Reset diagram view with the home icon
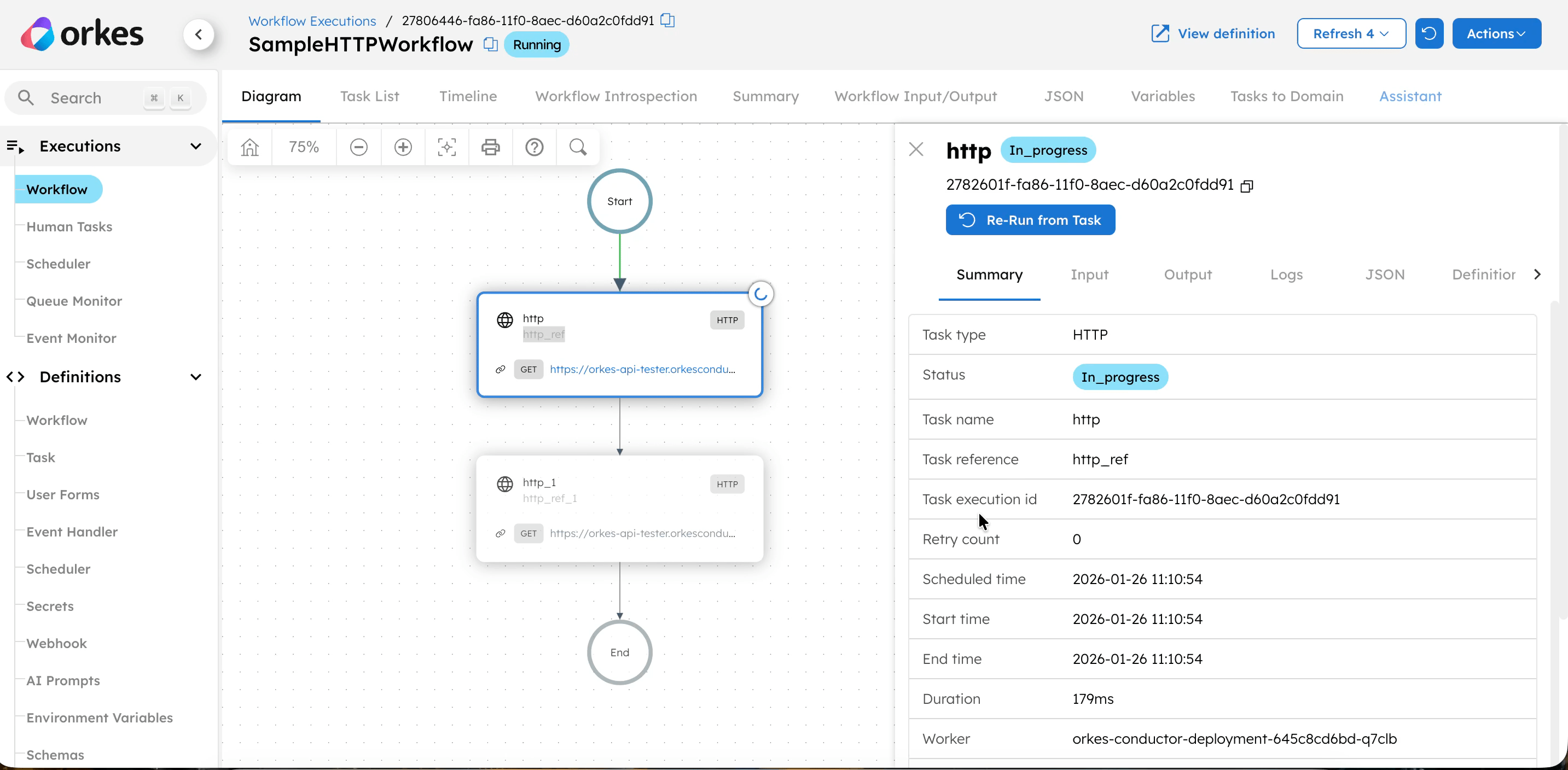 249,147
